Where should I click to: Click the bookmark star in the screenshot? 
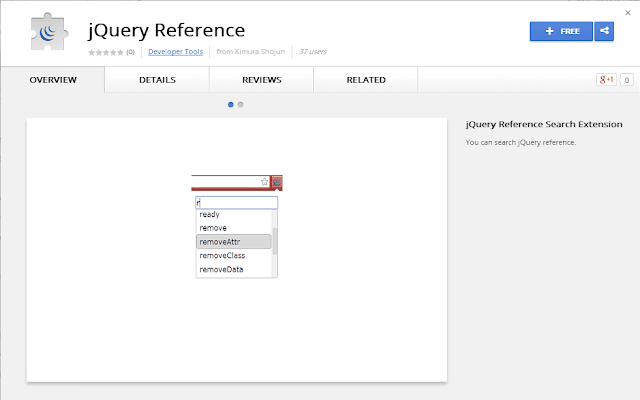tap(264, 182)
